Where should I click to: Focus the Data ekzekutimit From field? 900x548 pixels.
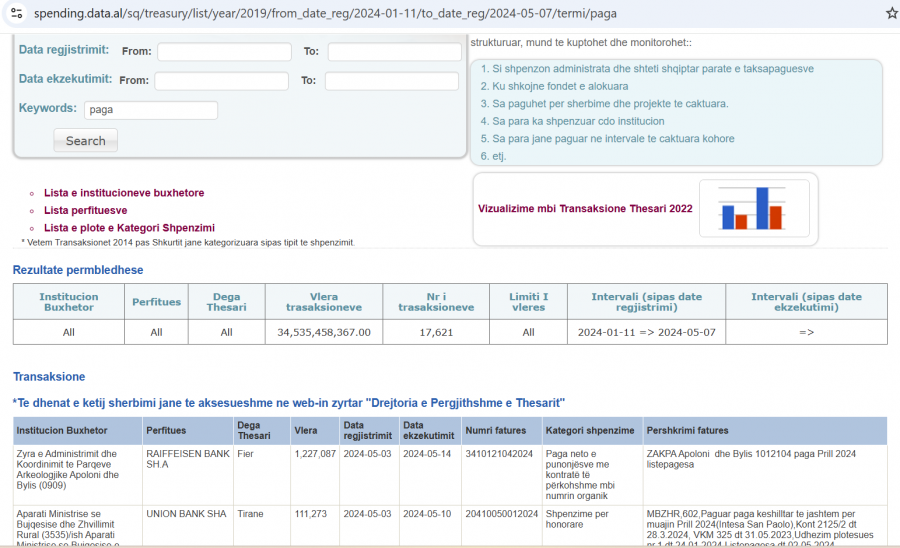click(x=222, y=81)
